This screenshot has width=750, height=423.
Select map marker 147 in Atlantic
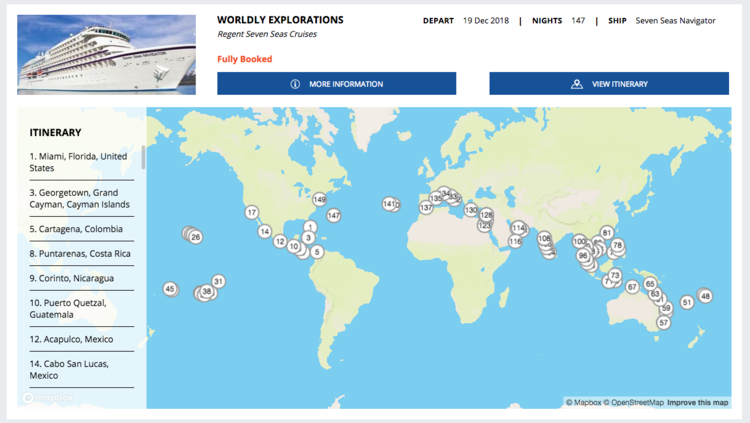[333, 215]
